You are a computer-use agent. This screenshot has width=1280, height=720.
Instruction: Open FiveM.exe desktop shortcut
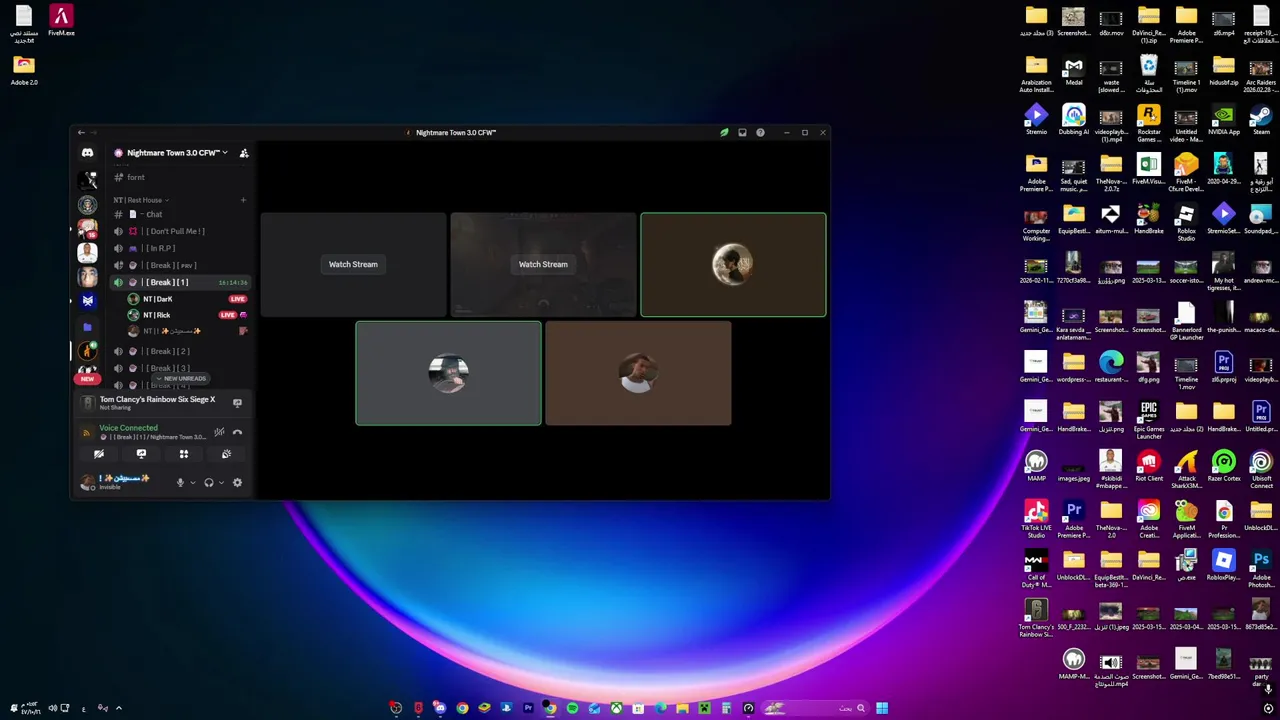pyautogui.click(x=61, y=21)
